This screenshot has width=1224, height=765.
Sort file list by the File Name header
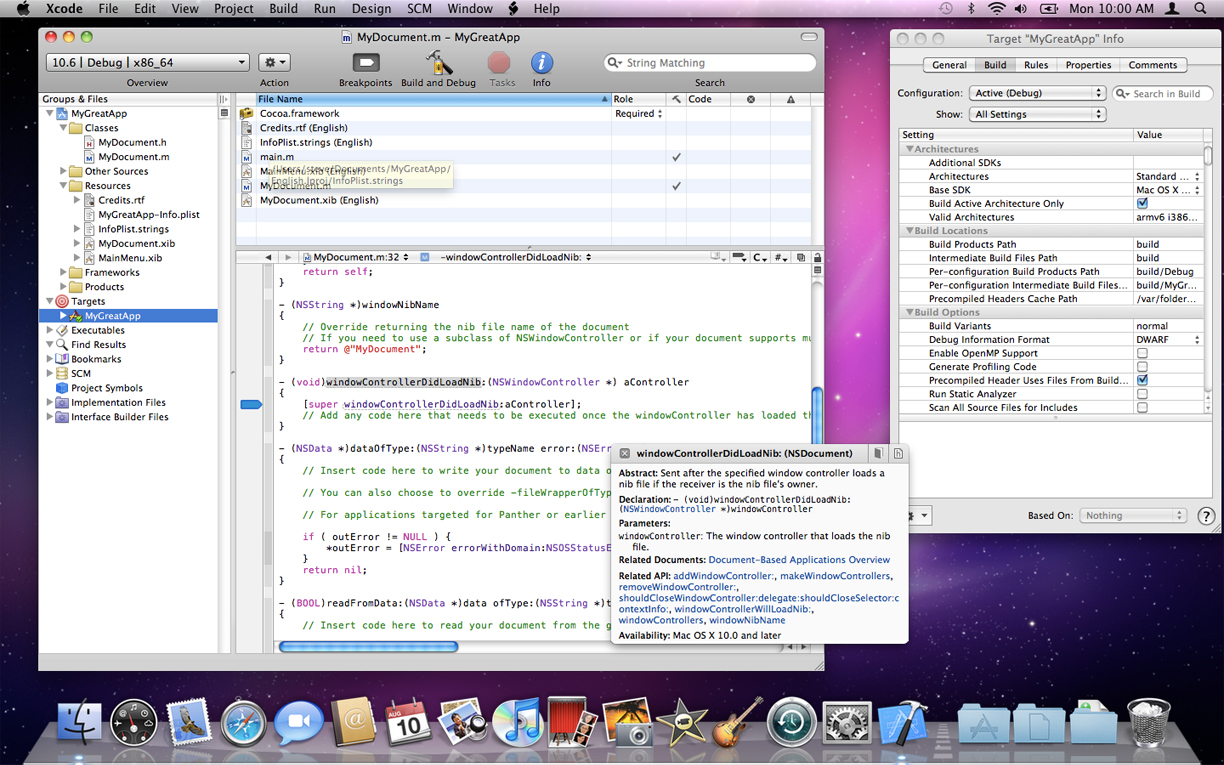pyautogui.click(x=432, y=99)
